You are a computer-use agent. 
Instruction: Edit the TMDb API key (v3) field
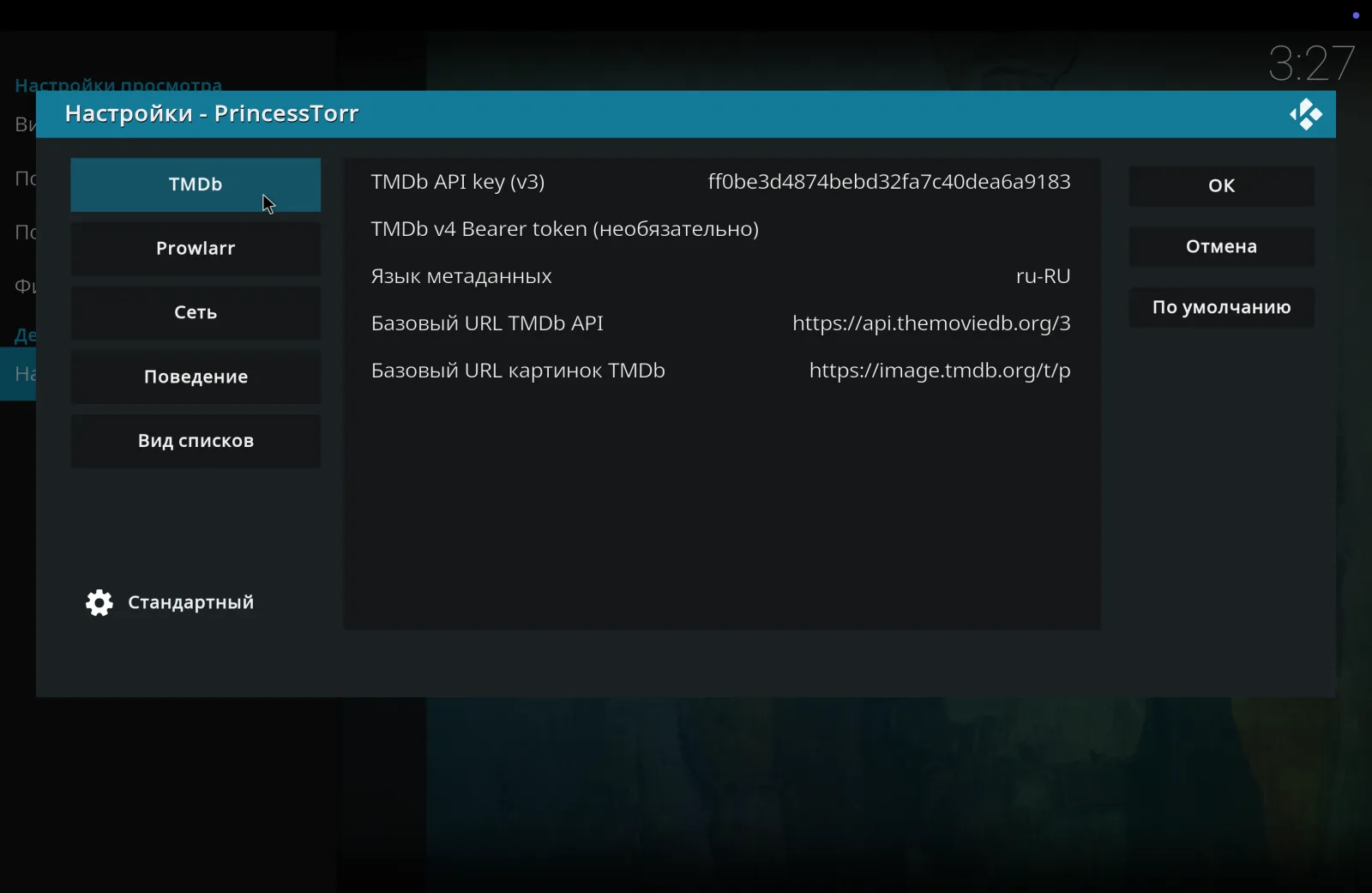721,182
